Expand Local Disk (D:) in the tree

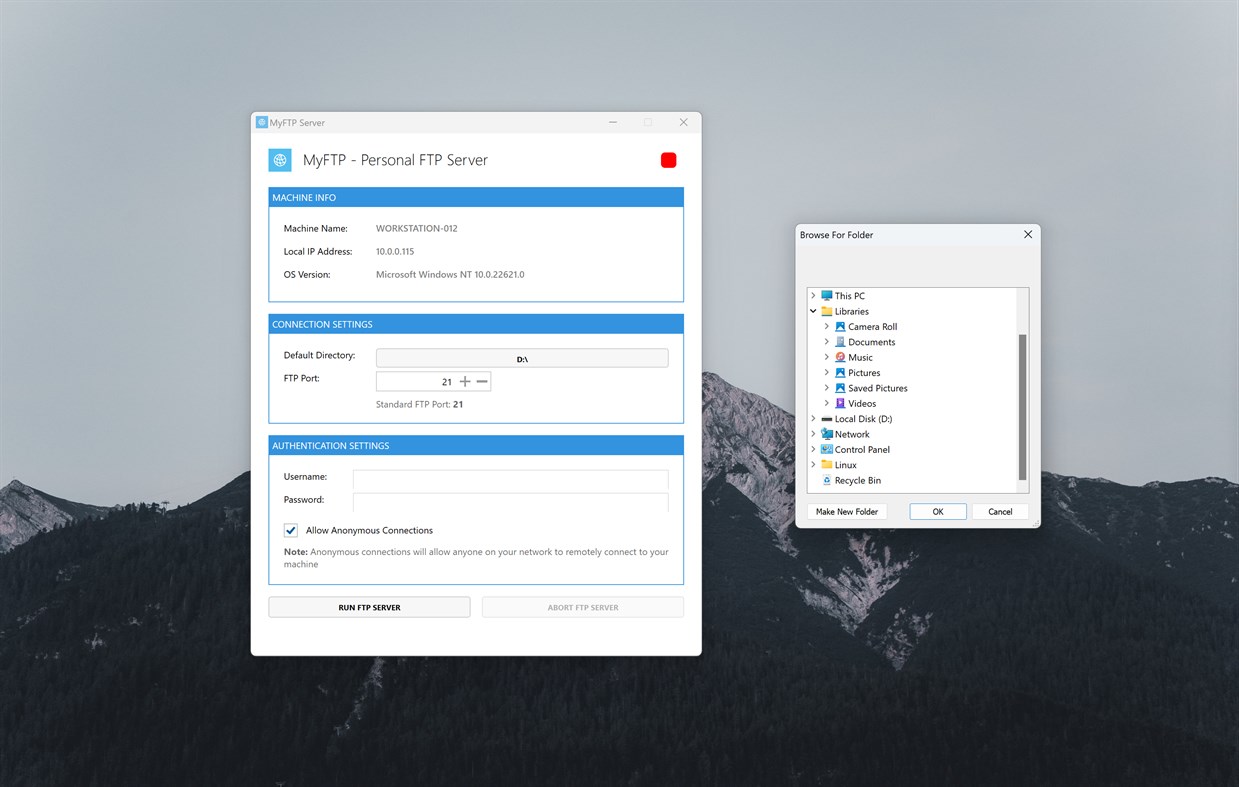tap(812, 418)
